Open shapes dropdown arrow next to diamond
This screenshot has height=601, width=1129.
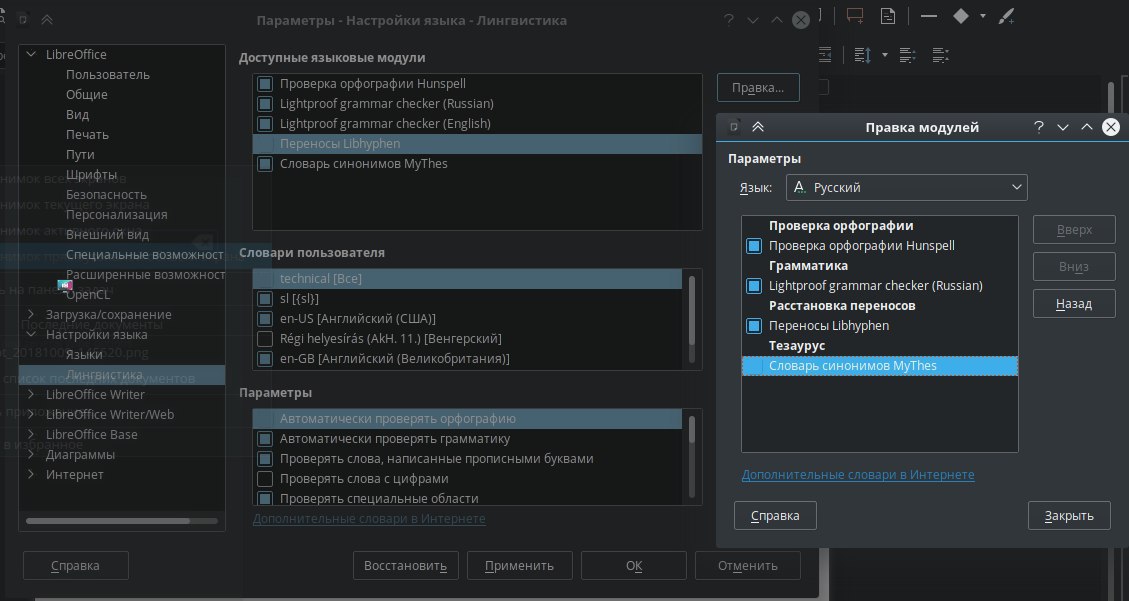click(983, 16)
